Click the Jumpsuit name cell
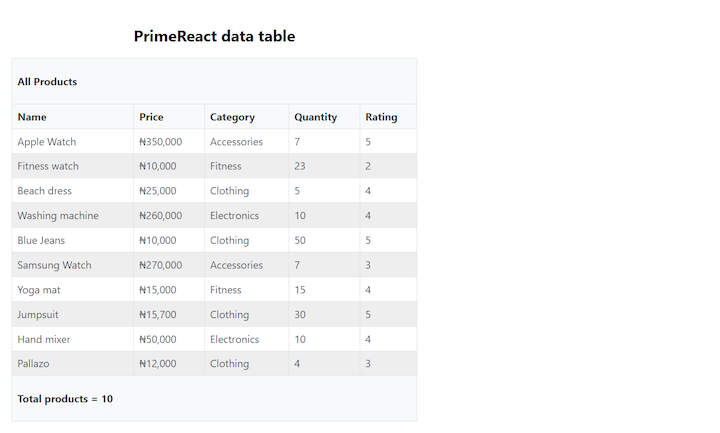The image size is (720, 433). click(40, 315)
